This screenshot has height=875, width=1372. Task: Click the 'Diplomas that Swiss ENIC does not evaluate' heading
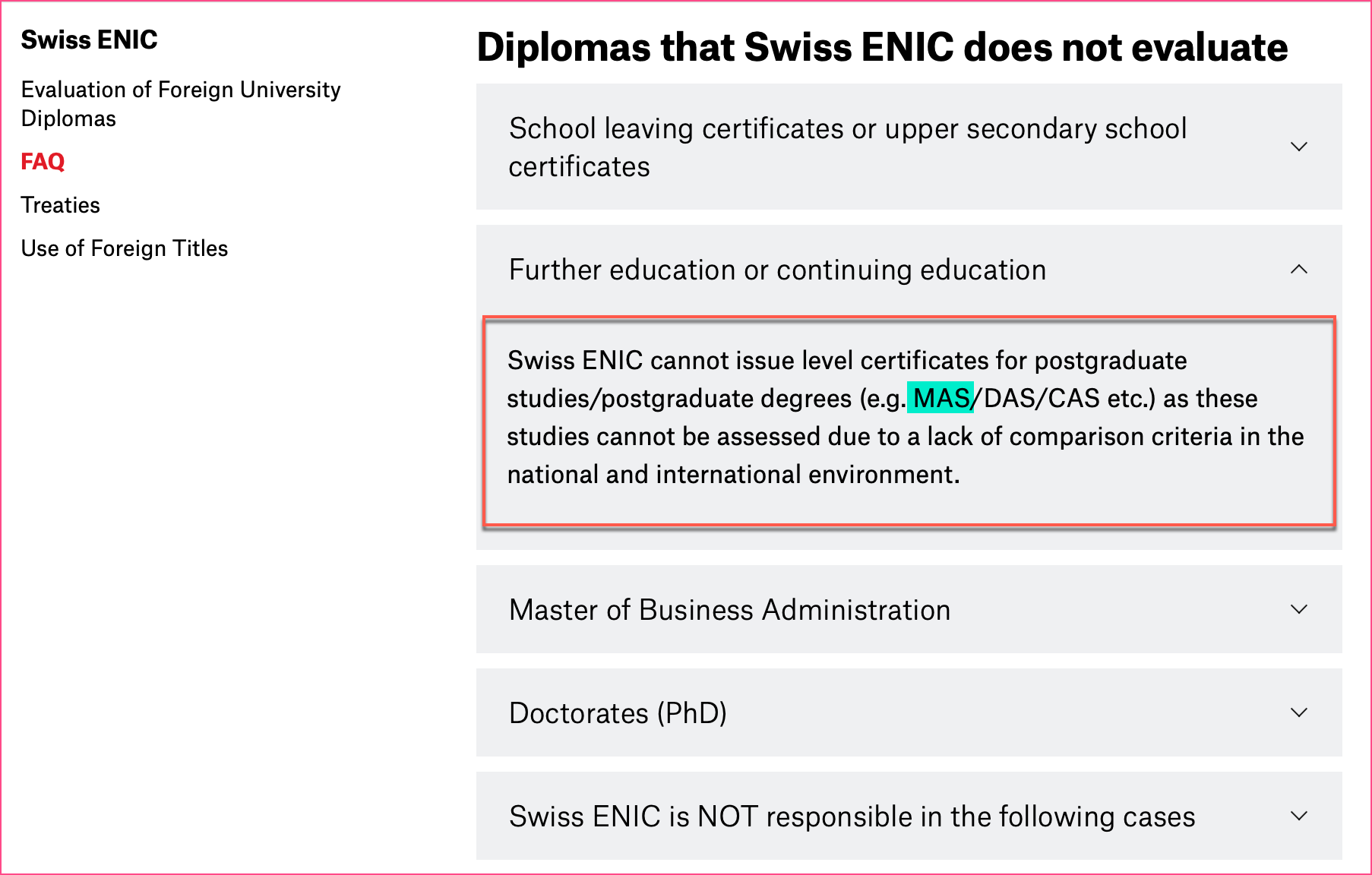pyautogui.click(x=882, y=47)
